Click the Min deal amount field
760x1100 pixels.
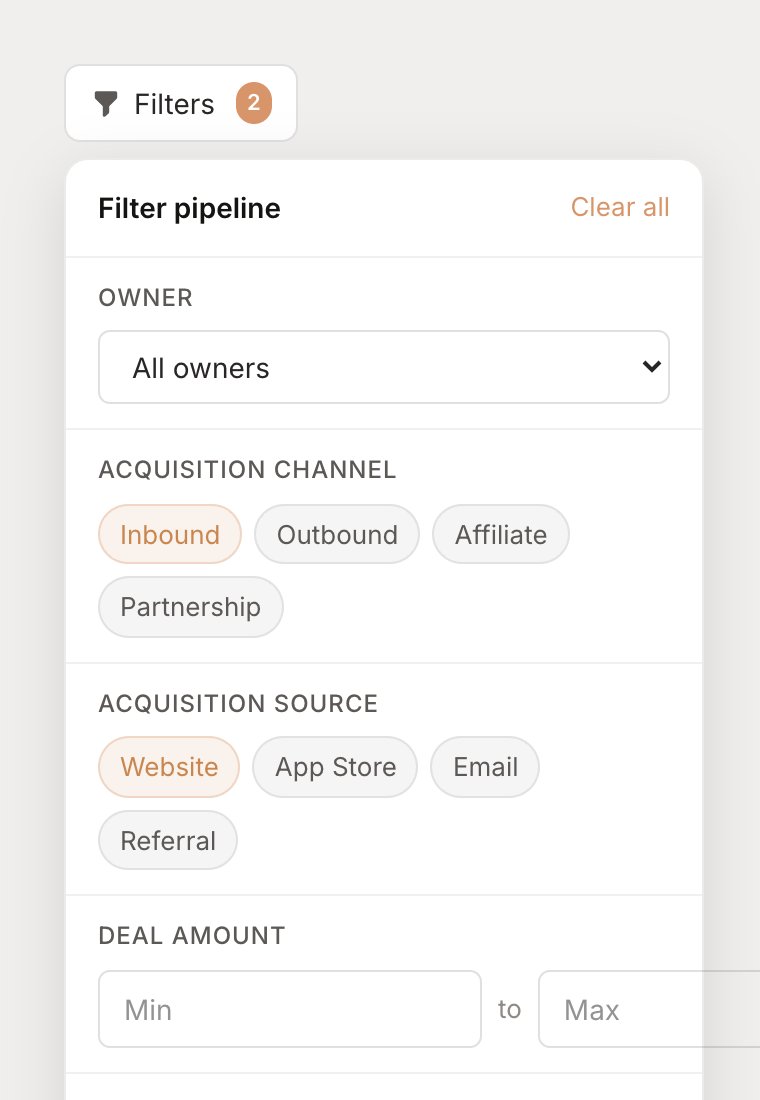tap(289, 1009)
